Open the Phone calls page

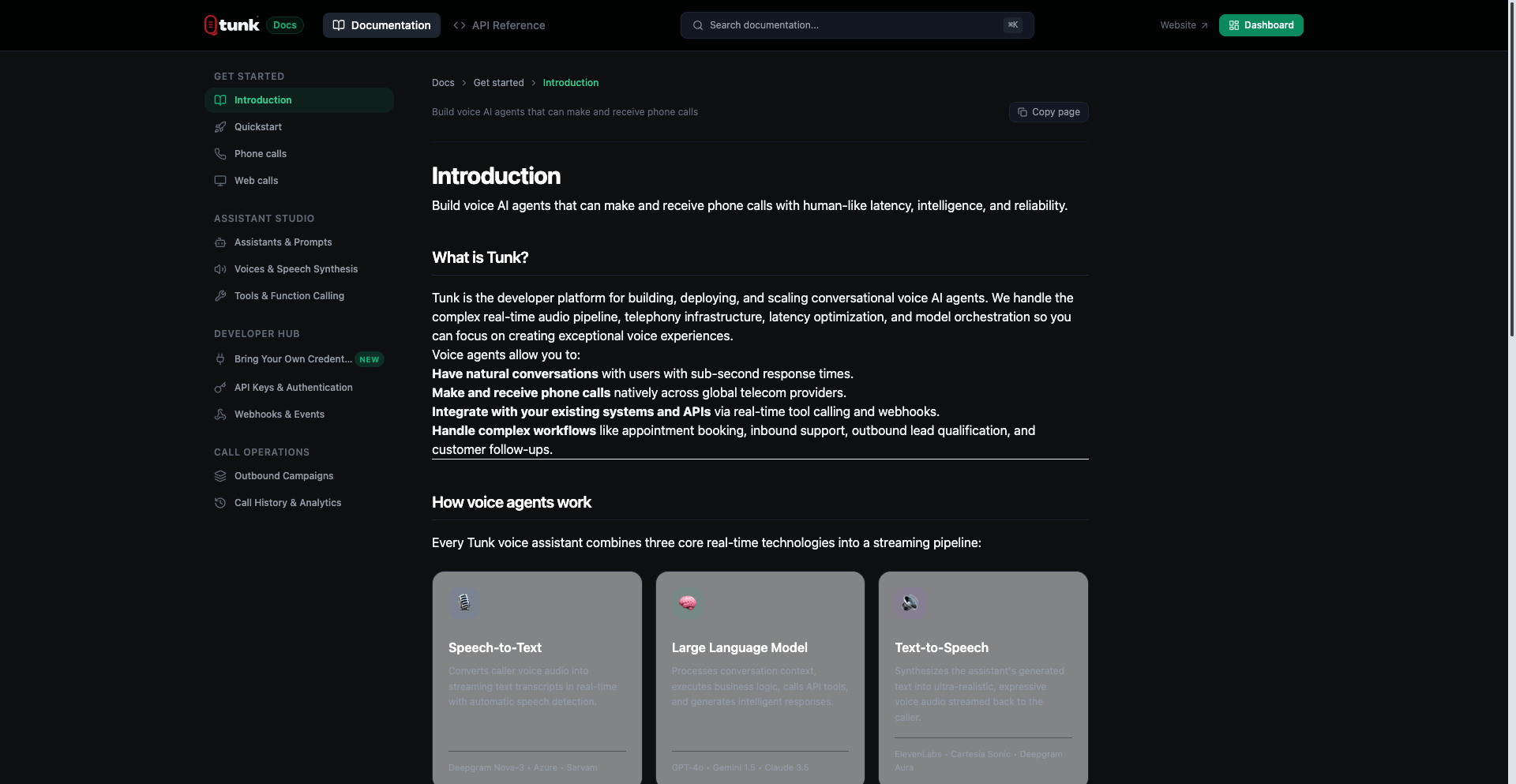299,154
